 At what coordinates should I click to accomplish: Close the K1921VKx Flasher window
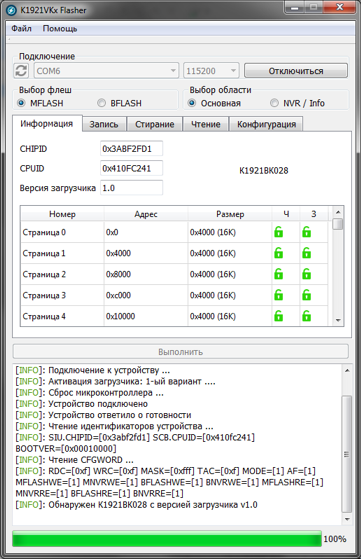point(339,7)
